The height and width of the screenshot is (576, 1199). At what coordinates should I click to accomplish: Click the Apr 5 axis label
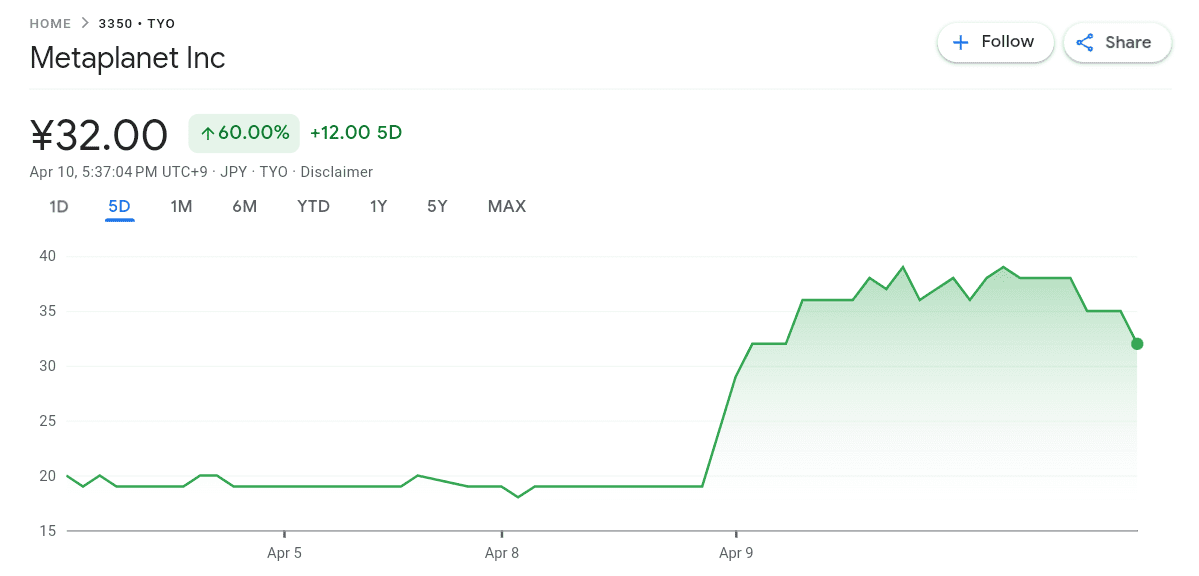[x=284, y=552]
